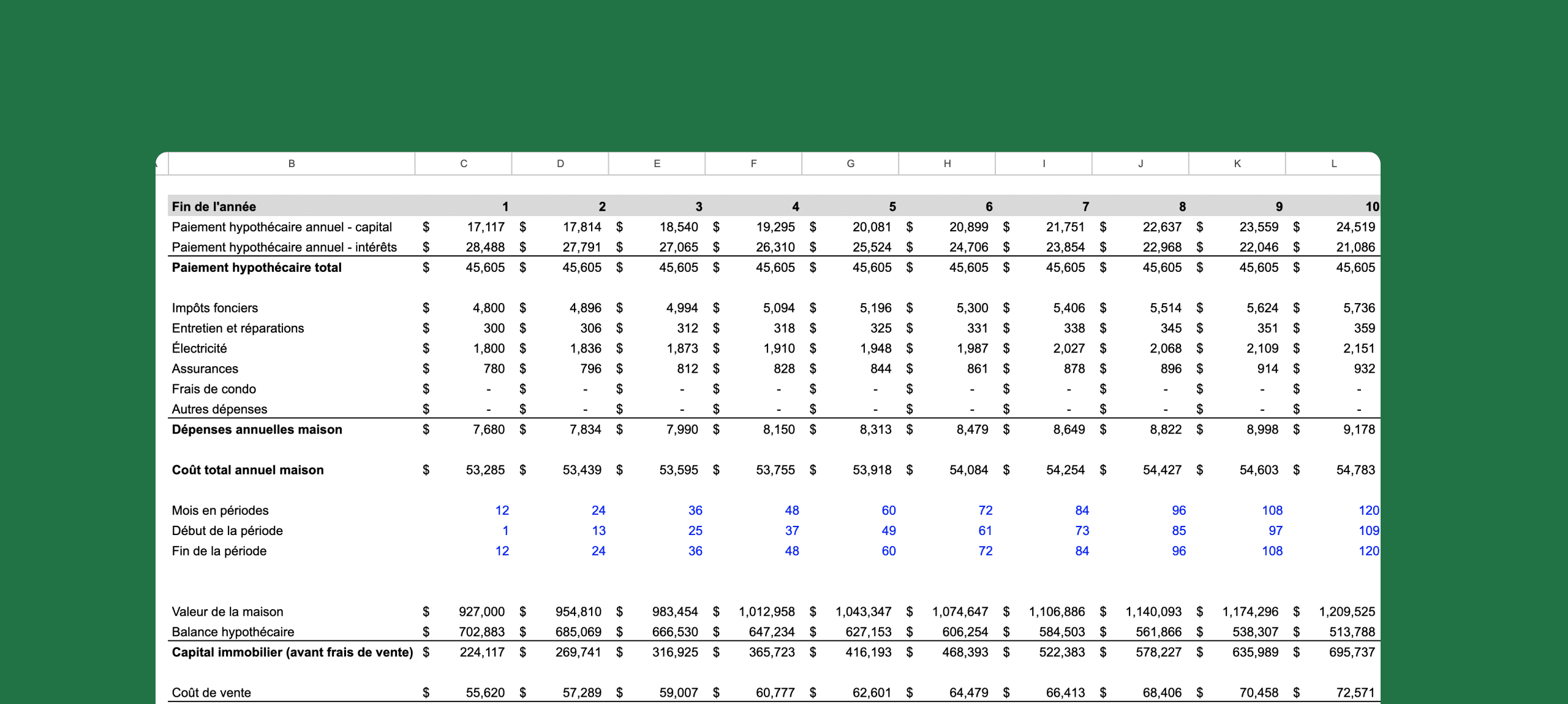Click year 1 capital value 17,117
1568x704 pixels.
click(x=486, y=227)
